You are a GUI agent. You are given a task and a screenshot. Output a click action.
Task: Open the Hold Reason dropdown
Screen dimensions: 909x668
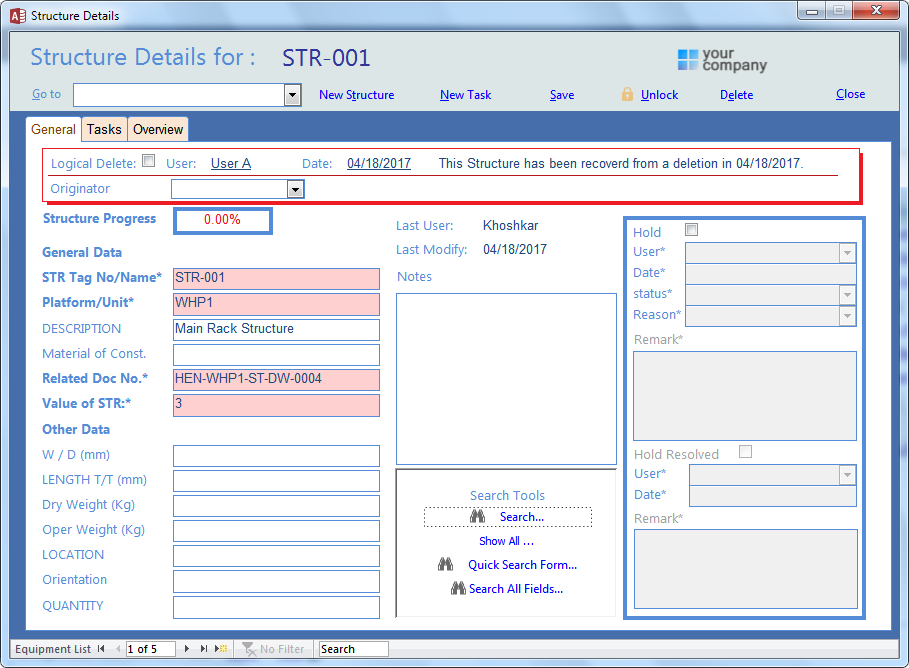(x=848, y=316)
